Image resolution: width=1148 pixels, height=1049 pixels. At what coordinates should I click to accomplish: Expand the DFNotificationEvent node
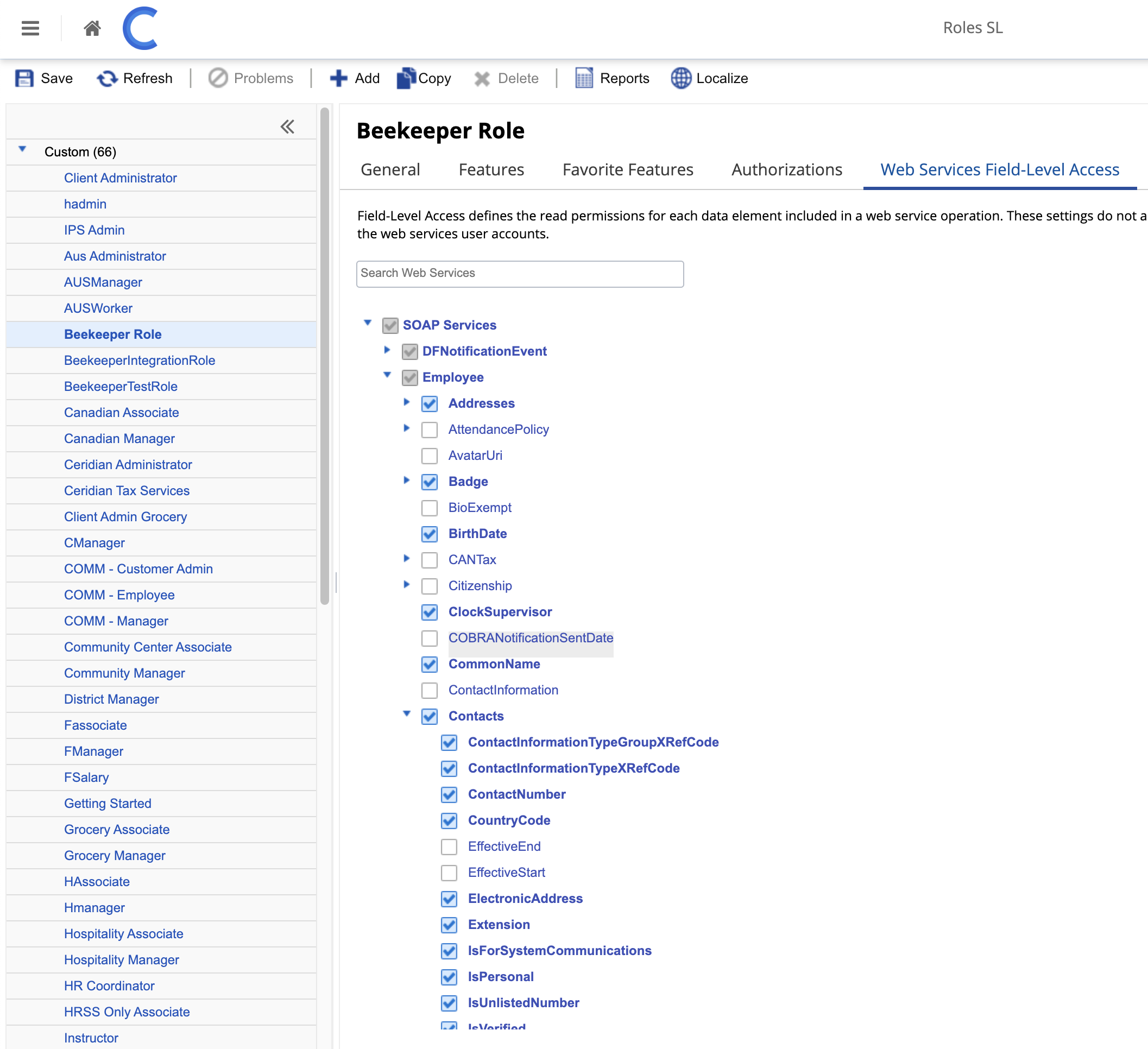pyautogui.click(x=387, y=350)
